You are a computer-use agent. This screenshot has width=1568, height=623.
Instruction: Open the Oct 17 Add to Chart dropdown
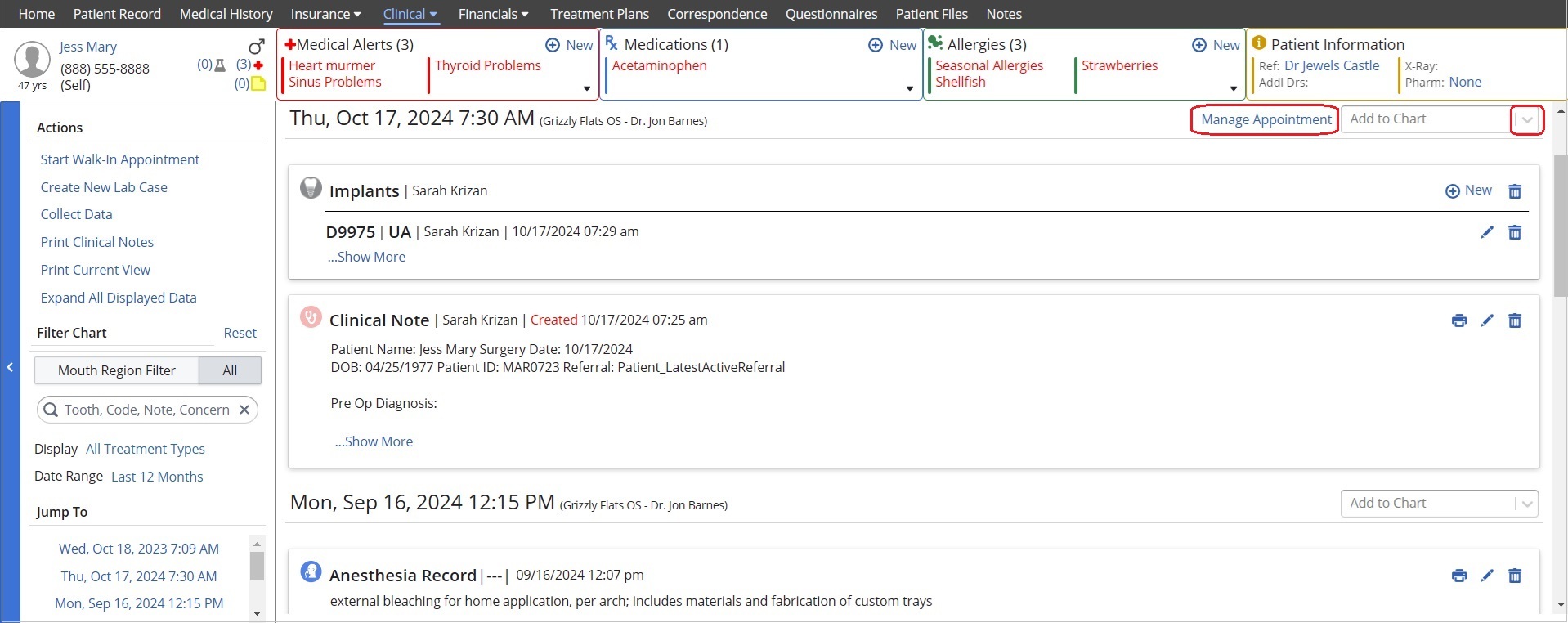(x=1526, y=120)
